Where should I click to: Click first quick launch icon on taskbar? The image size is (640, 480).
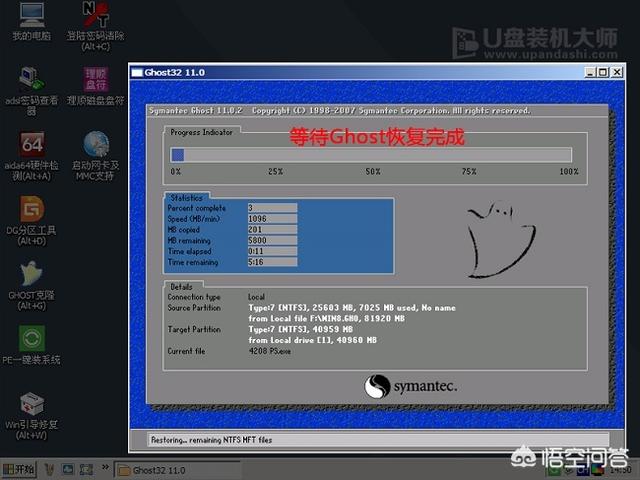(x=49, y=469)
